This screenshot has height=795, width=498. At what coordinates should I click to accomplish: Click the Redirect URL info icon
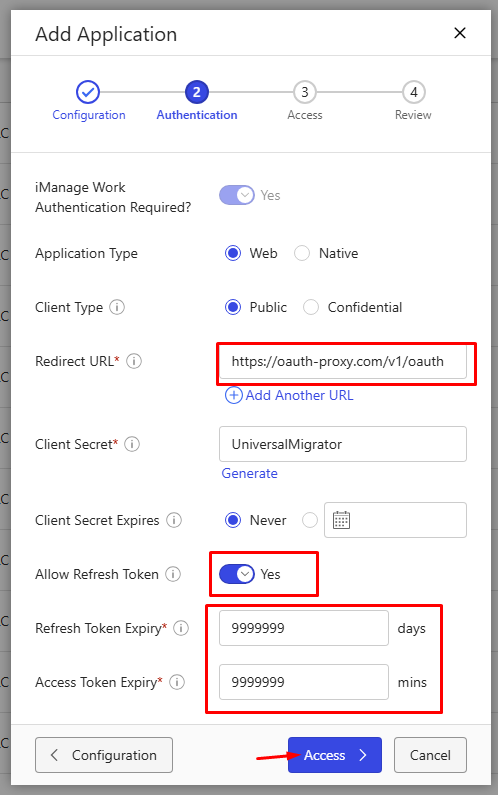[134, 362]
